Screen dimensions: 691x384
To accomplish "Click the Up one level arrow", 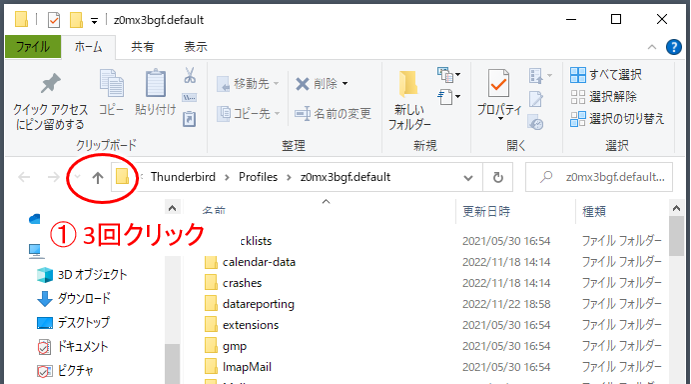I will (x=98, y=177).
